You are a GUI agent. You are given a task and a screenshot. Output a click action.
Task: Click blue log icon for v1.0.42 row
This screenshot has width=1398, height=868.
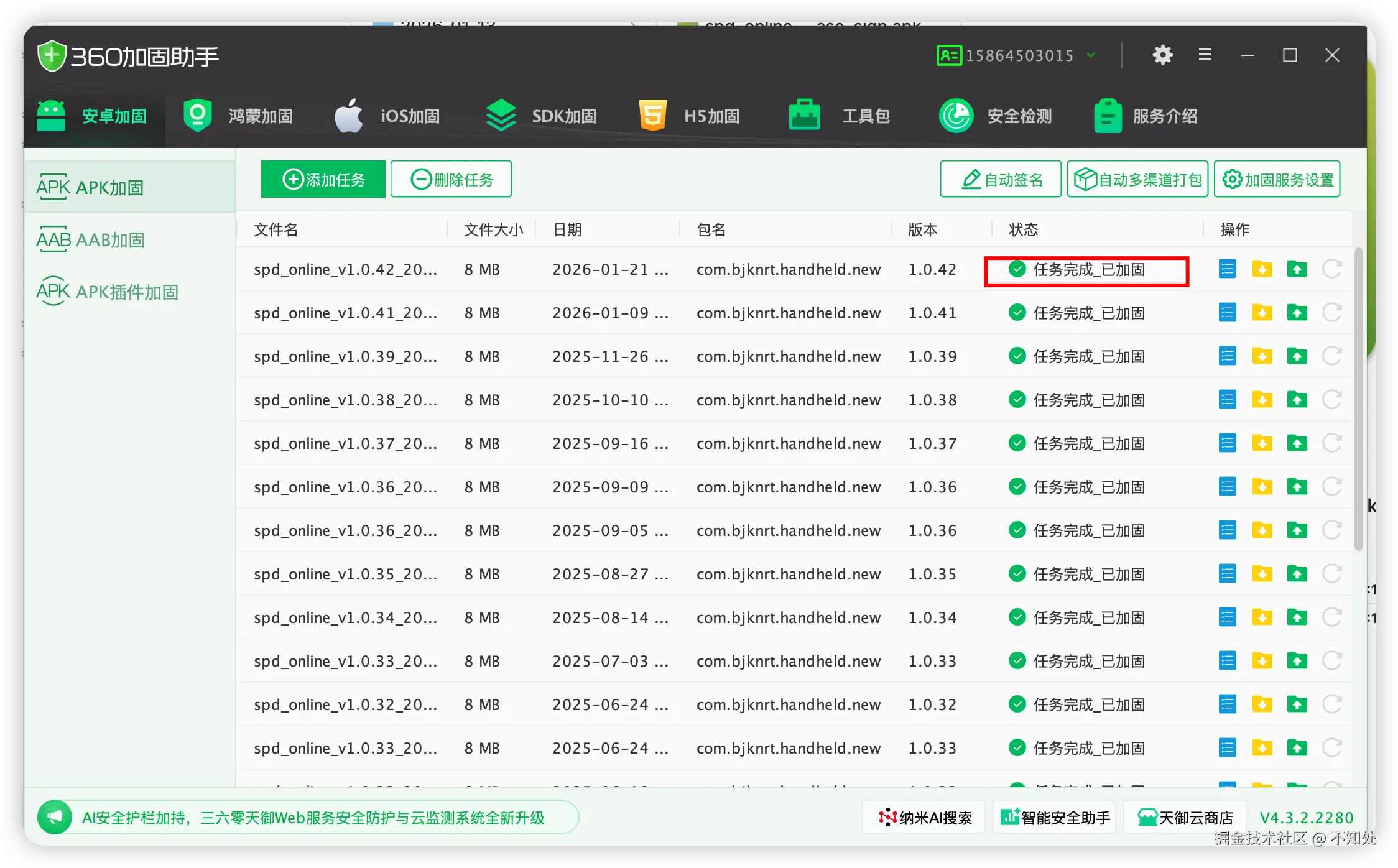tap(1227, 269)
